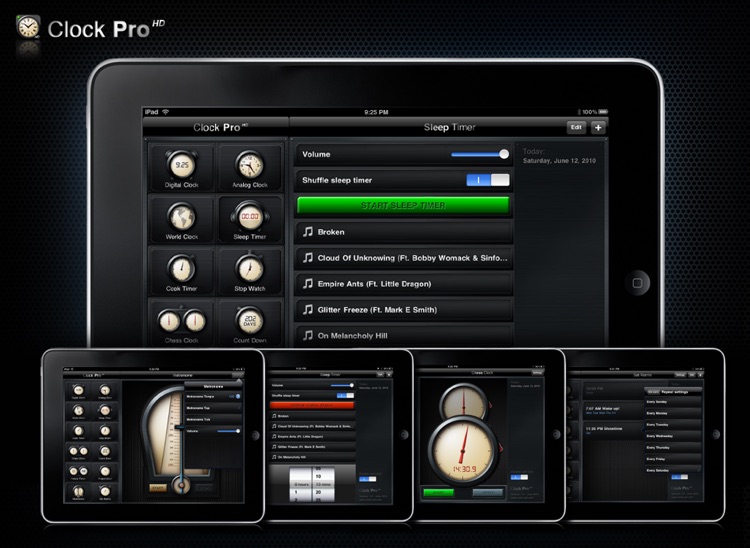Open the 11:30 PM Showtime alarm

pyautogui.click(x=613, y=430)
